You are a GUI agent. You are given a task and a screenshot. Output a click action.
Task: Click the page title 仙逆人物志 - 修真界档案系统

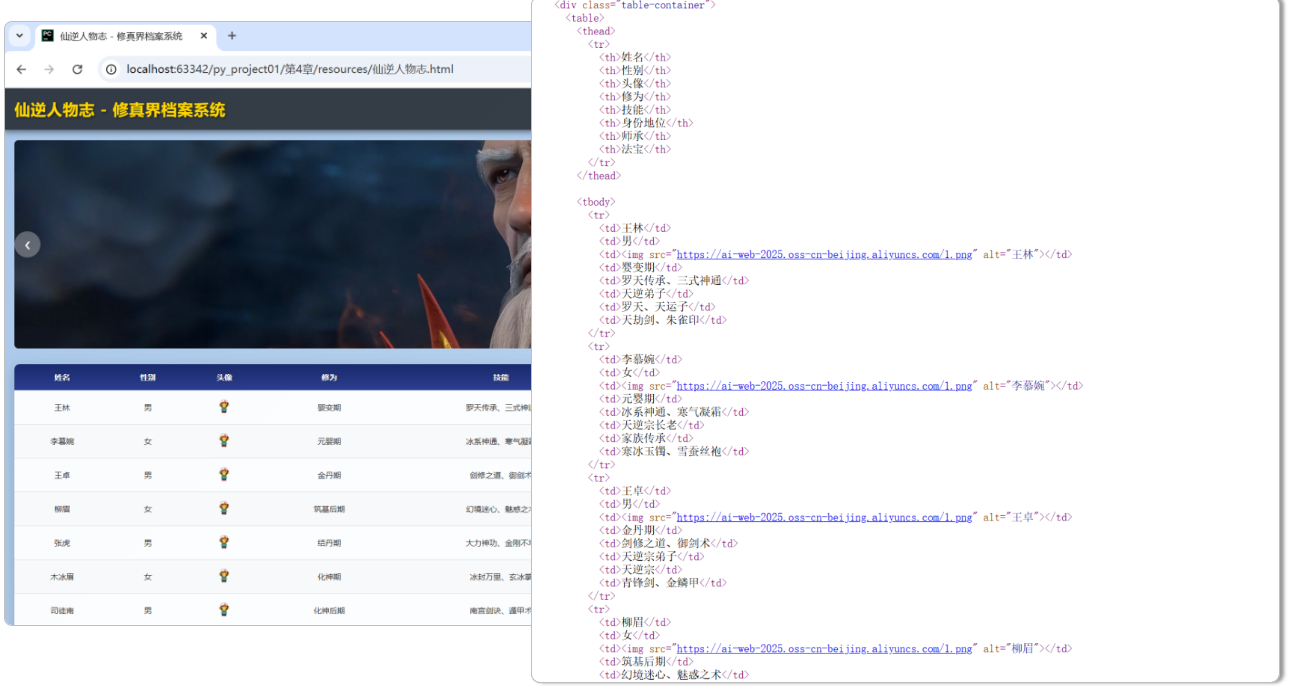click(x=120, y=110)
